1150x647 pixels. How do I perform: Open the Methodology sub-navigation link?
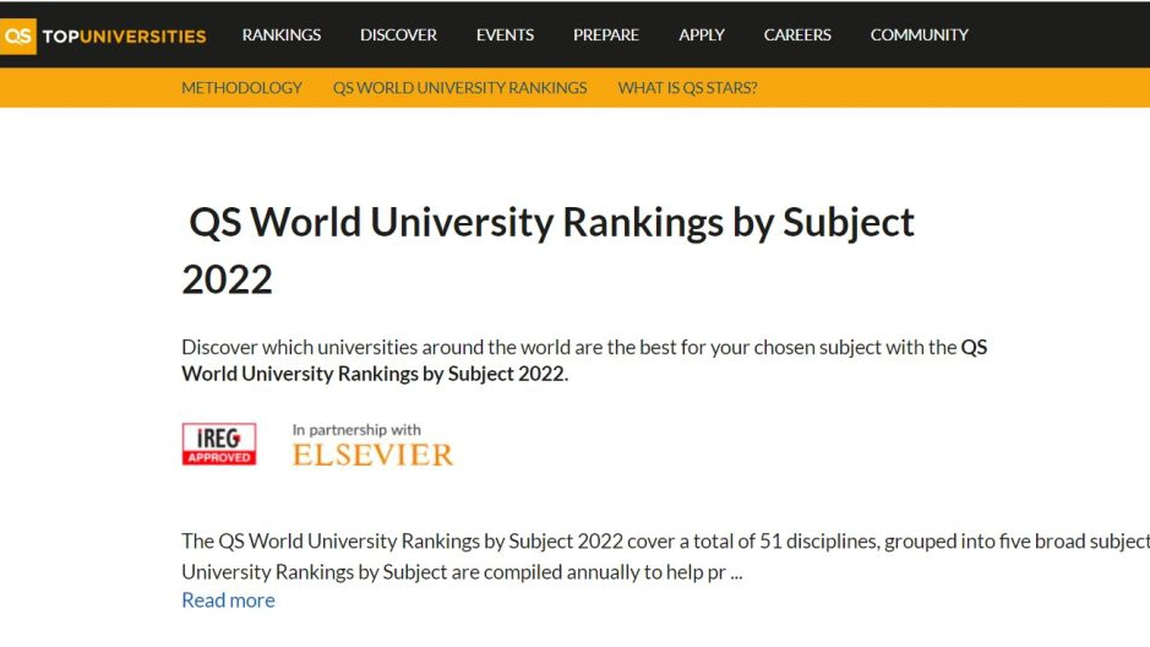(241, 88)
